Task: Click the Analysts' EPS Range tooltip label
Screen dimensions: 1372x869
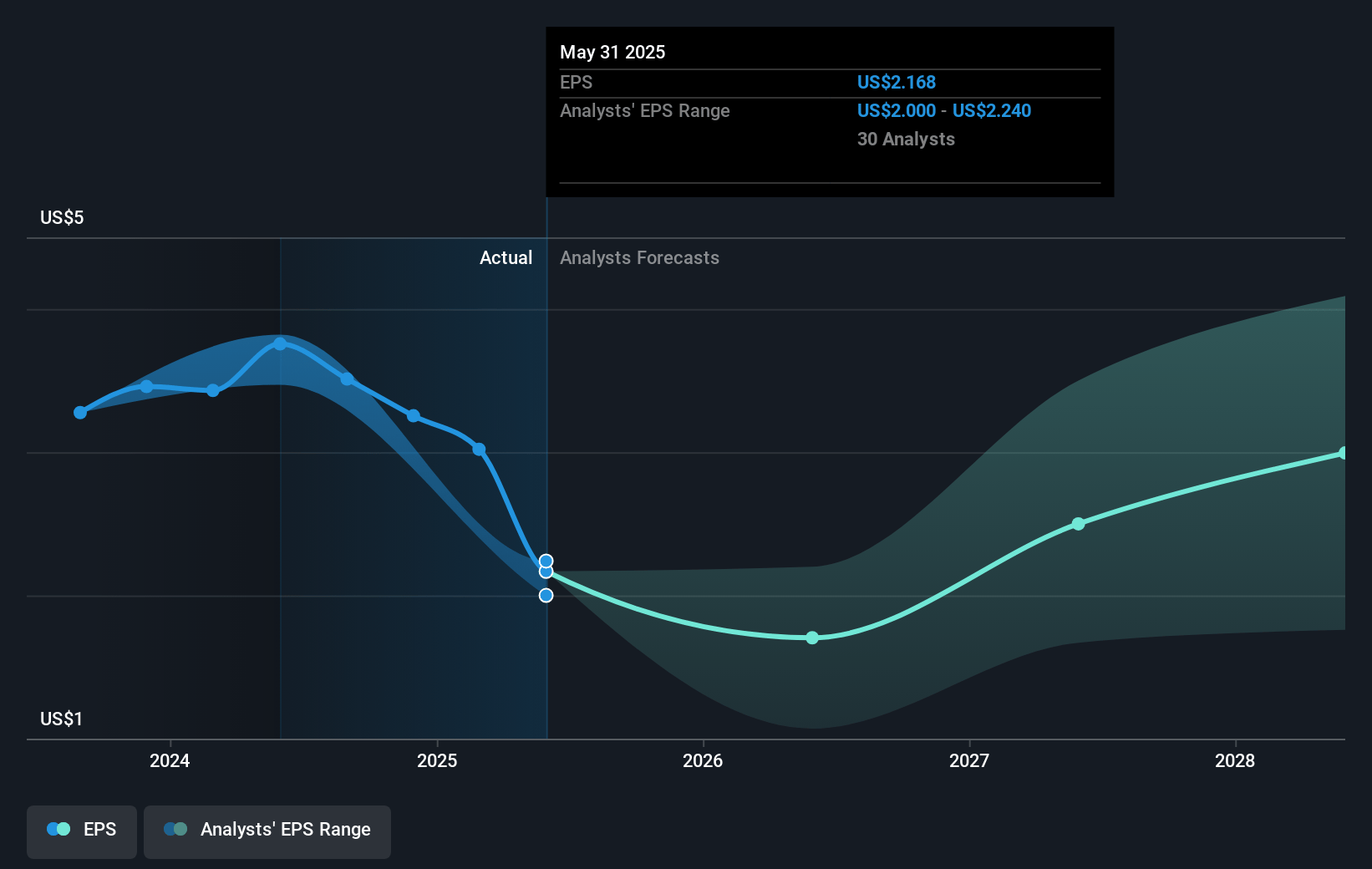Action: pos(644,111)
